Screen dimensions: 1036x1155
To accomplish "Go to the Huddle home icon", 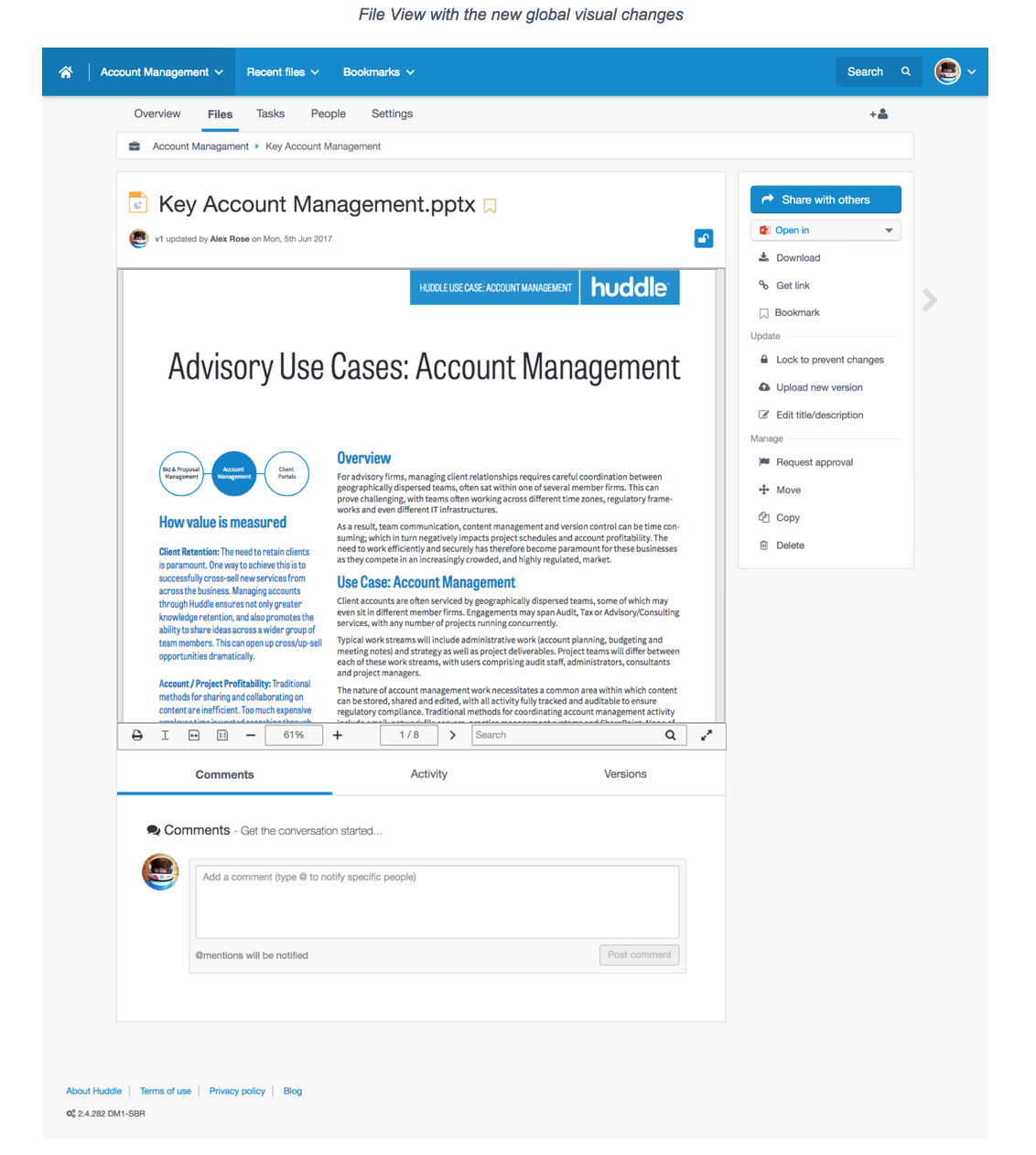I will tap(66, 72).
